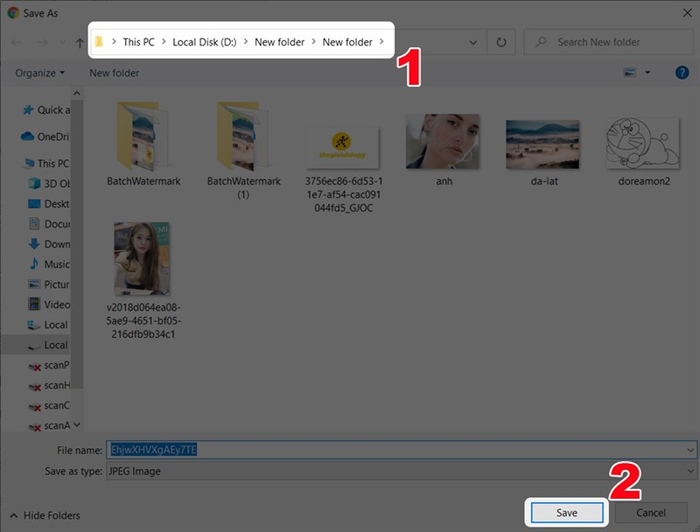Select the BatchWatermark (1) folder

(243, 150)
